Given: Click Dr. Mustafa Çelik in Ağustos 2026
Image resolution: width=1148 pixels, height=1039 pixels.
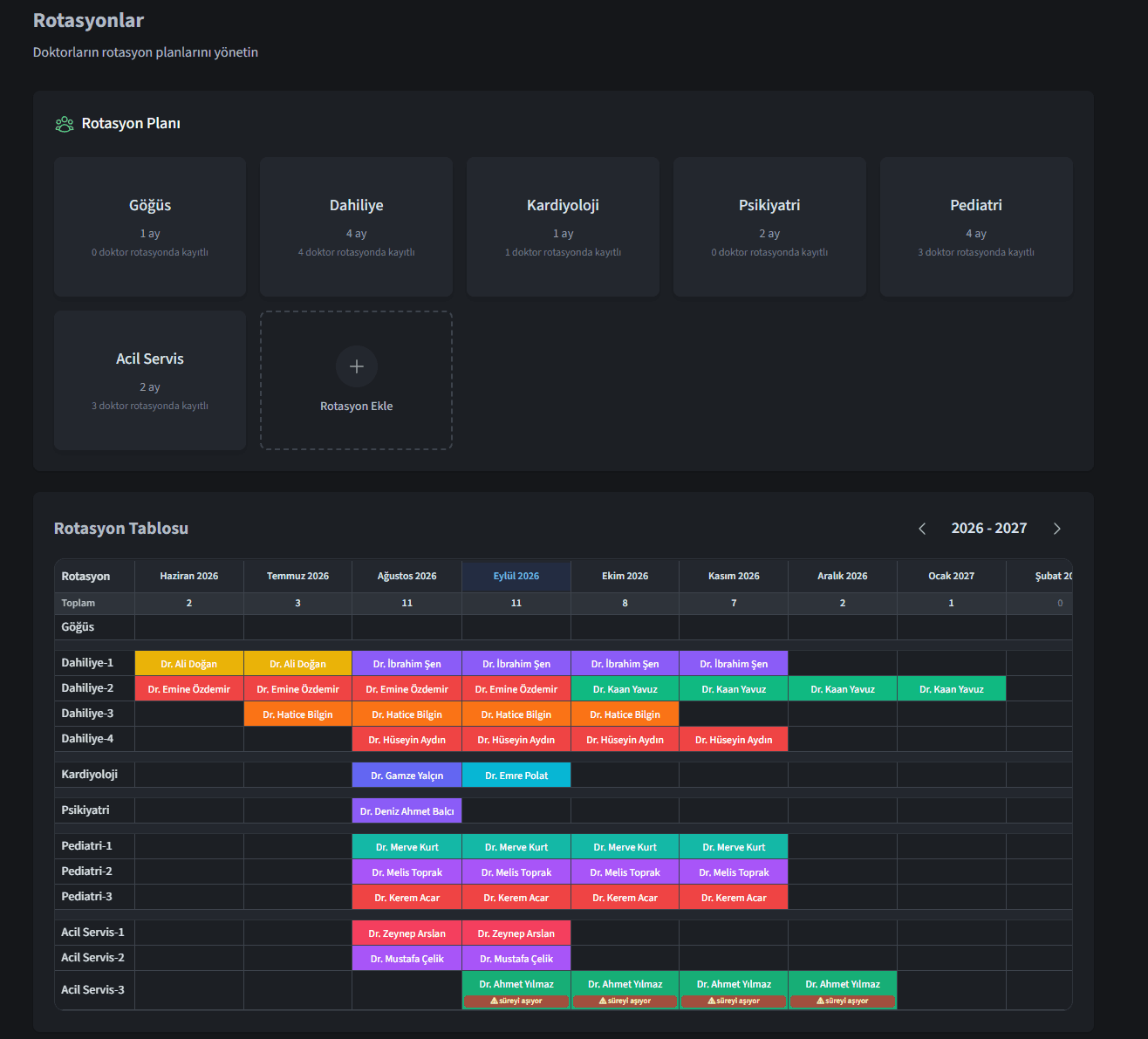Looking at the screenshot, I should pos(407,959).
